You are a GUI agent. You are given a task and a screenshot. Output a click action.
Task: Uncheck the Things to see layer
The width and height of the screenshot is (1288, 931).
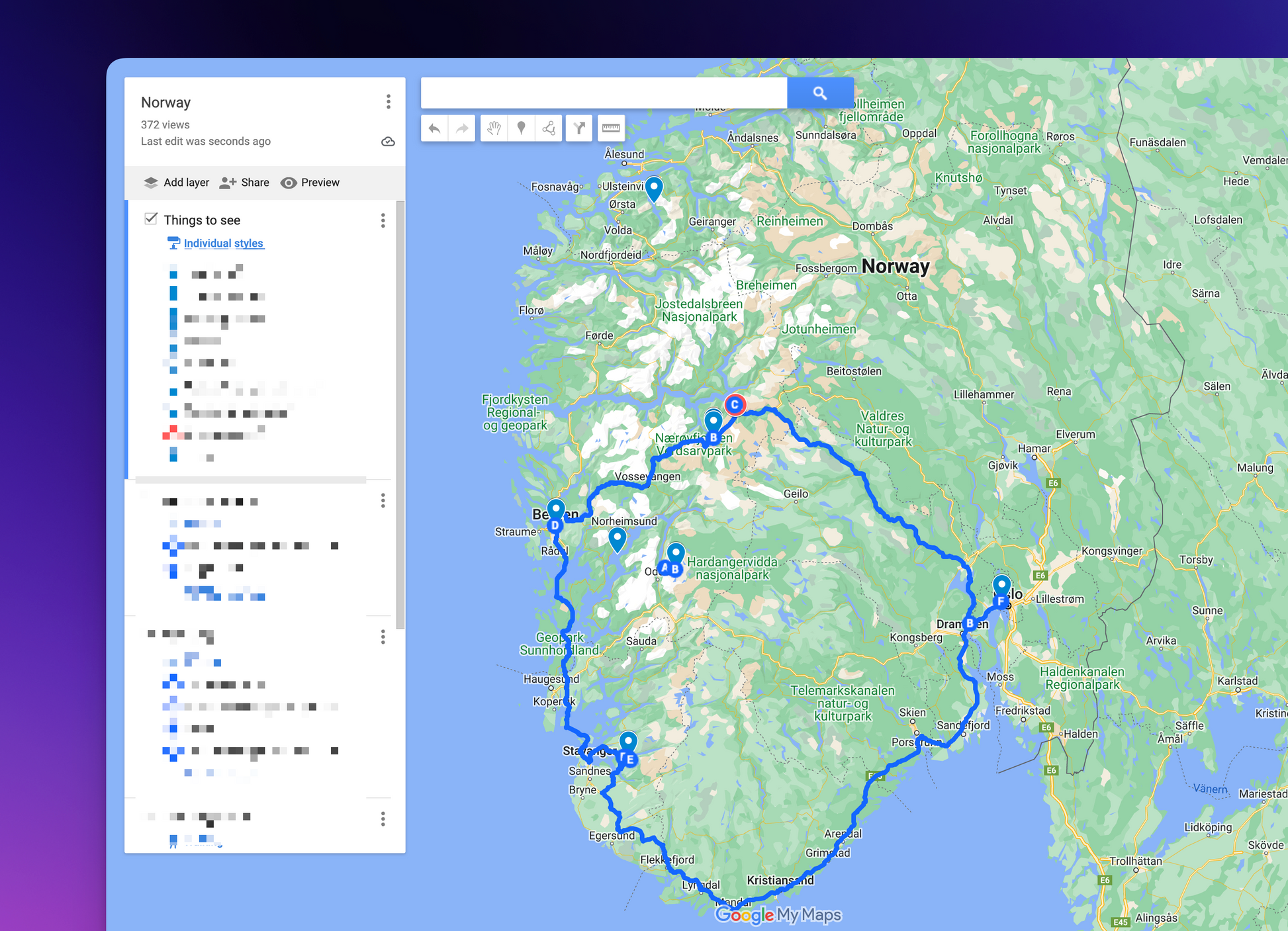151,219
